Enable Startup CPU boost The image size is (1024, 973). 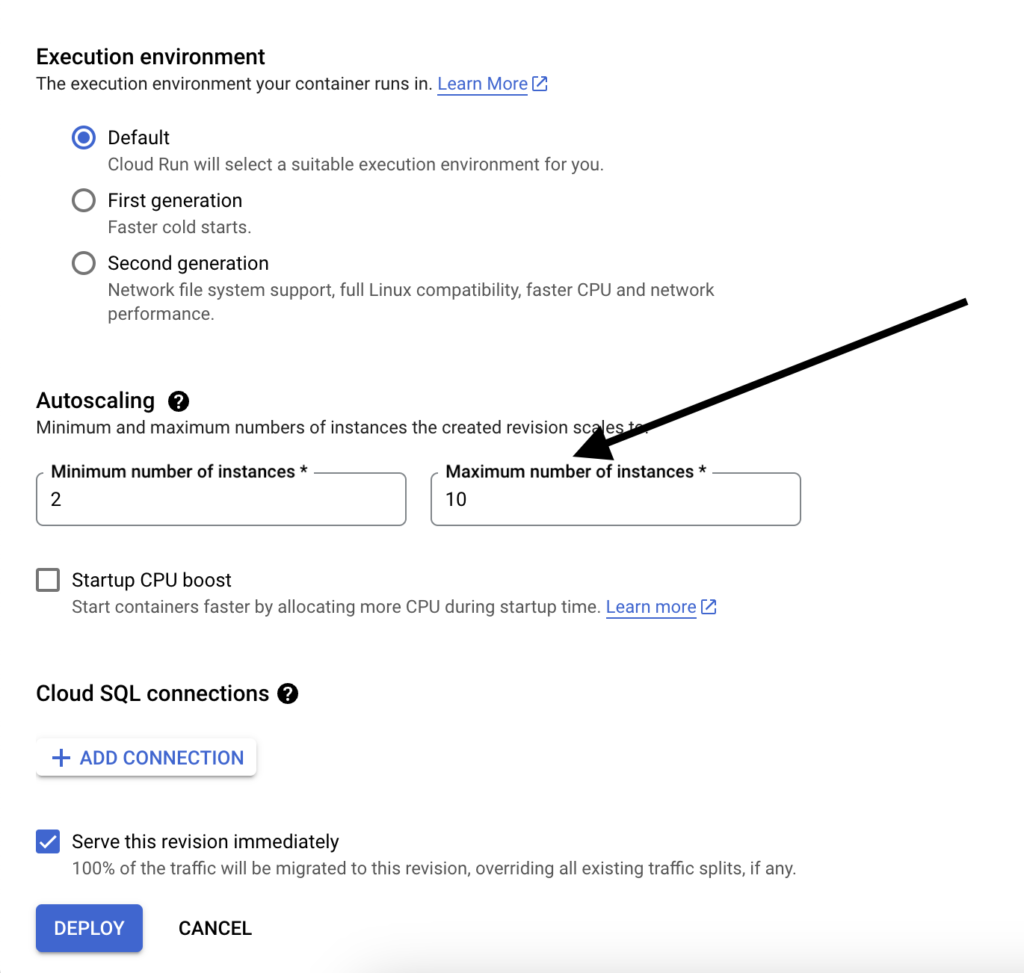coord(47,580)
